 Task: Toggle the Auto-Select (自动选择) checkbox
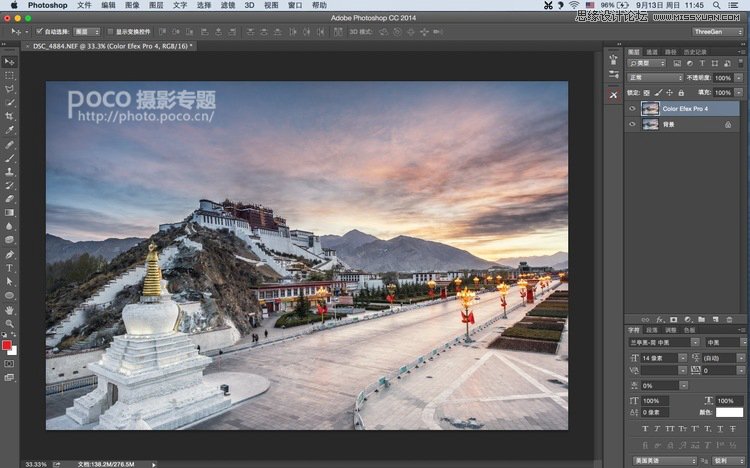40,32
